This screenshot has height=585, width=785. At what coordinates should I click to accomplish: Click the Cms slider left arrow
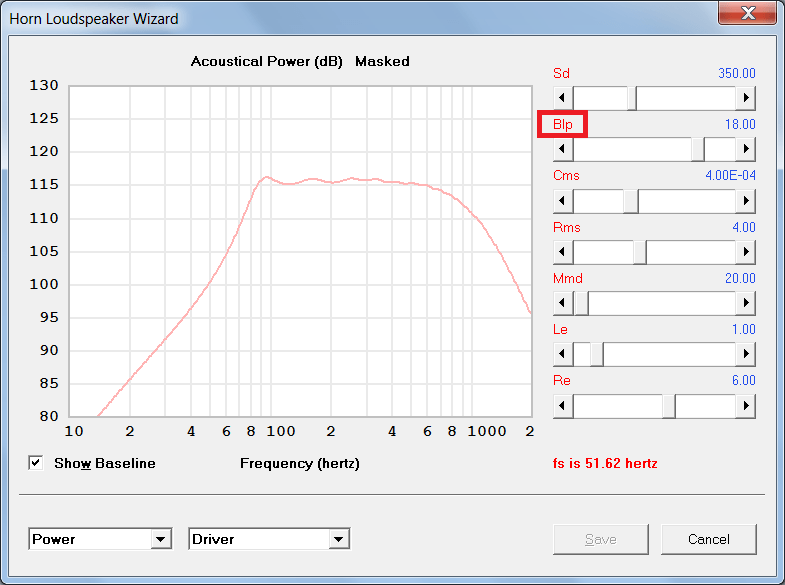(563, 201)
